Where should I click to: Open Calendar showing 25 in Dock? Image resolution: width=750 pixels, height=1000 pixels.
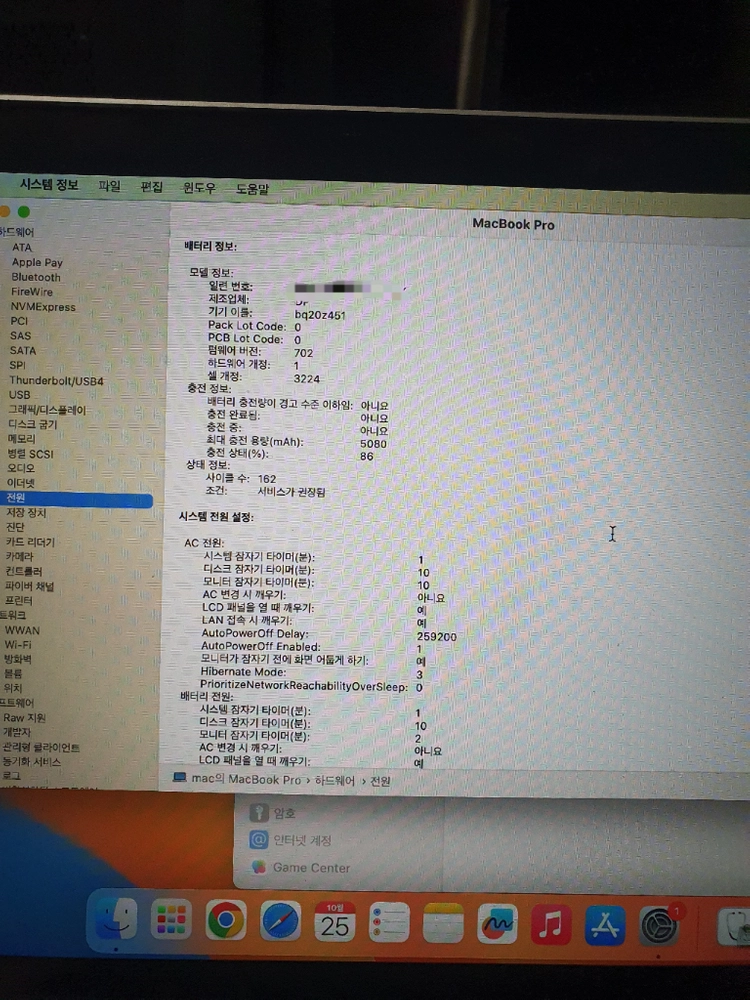335,922
